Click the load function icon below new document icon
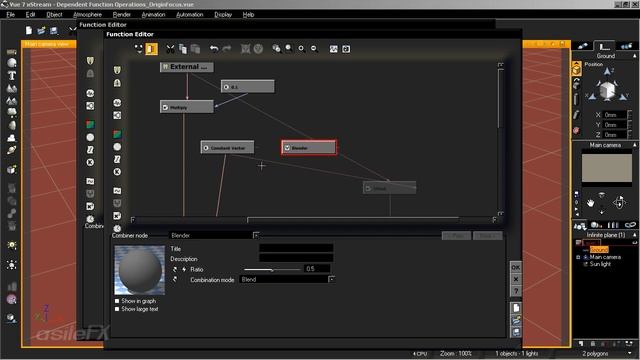 click(x=516, y=320)
